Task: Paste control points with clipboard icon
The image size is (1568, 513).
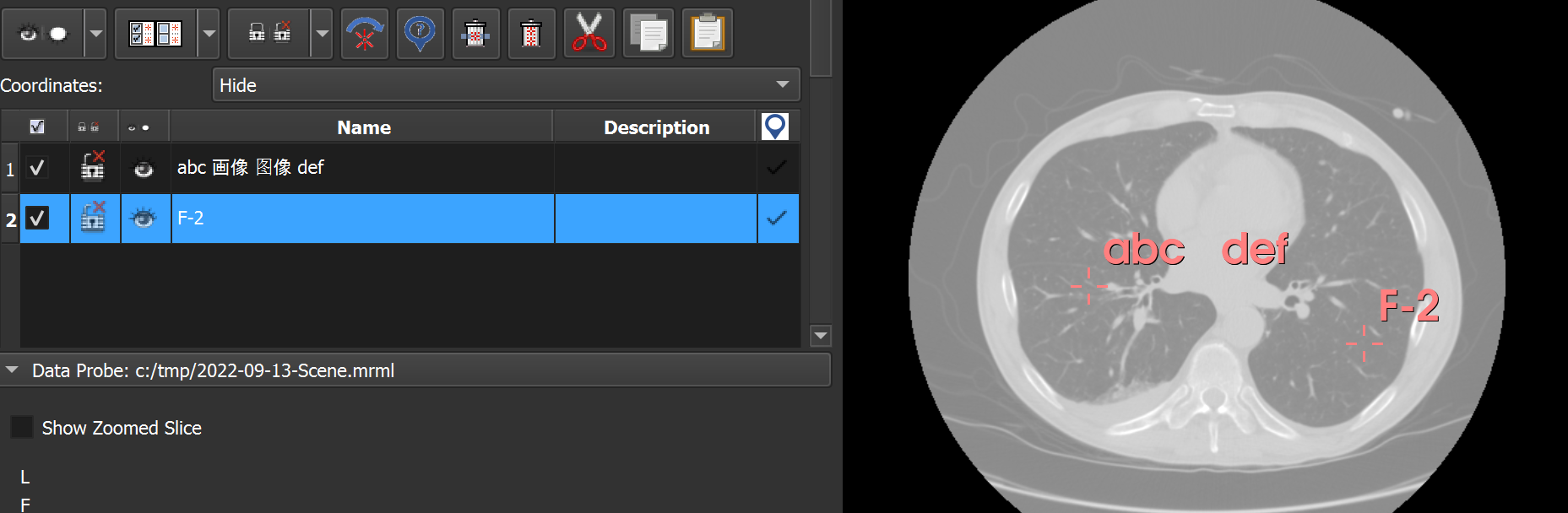Action: 708,34
